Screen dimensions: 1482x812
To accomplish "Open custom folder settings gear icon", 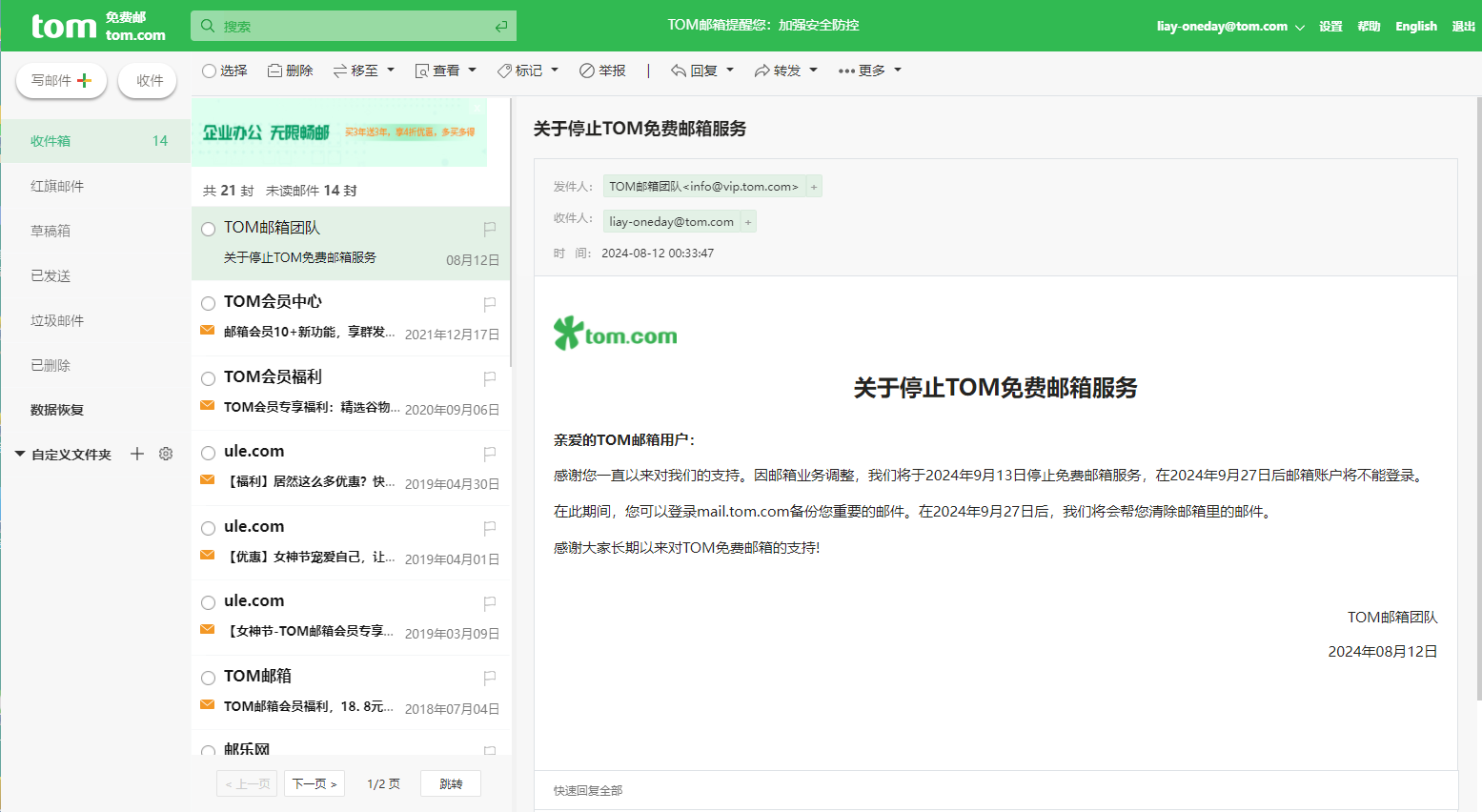I will point(166,454).
